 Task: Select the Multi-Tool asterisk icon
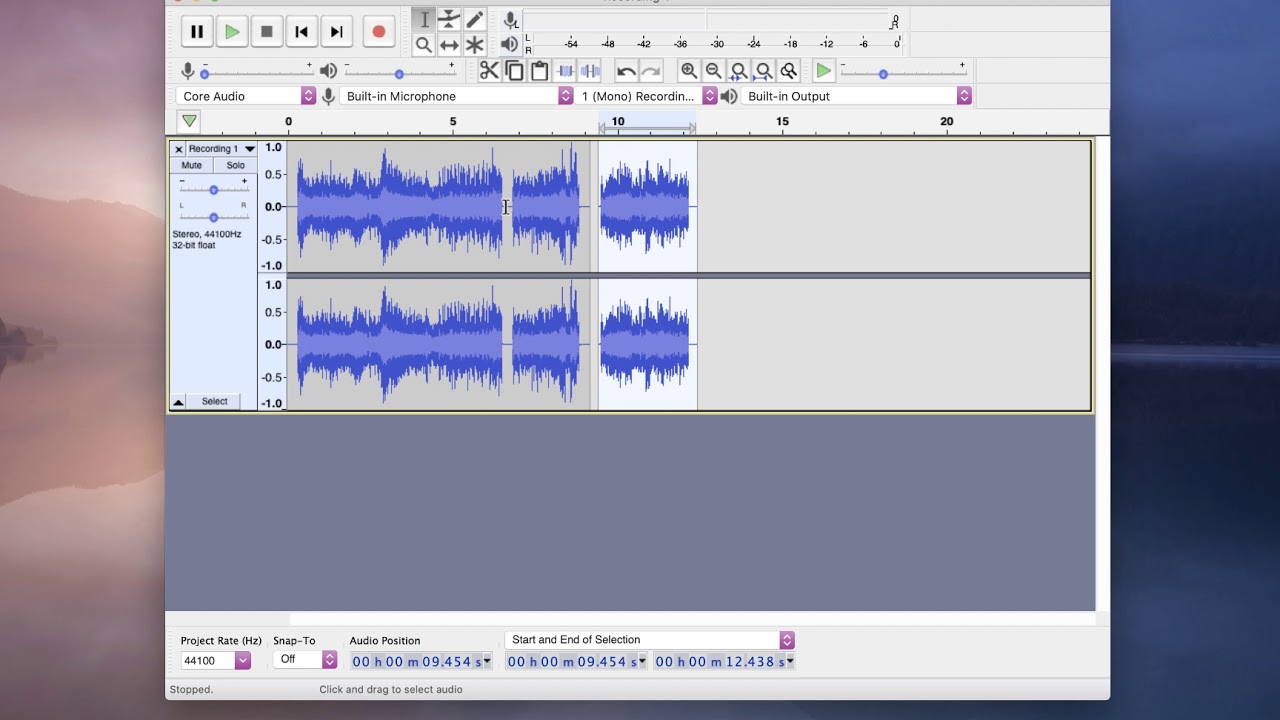pos(474,45)
